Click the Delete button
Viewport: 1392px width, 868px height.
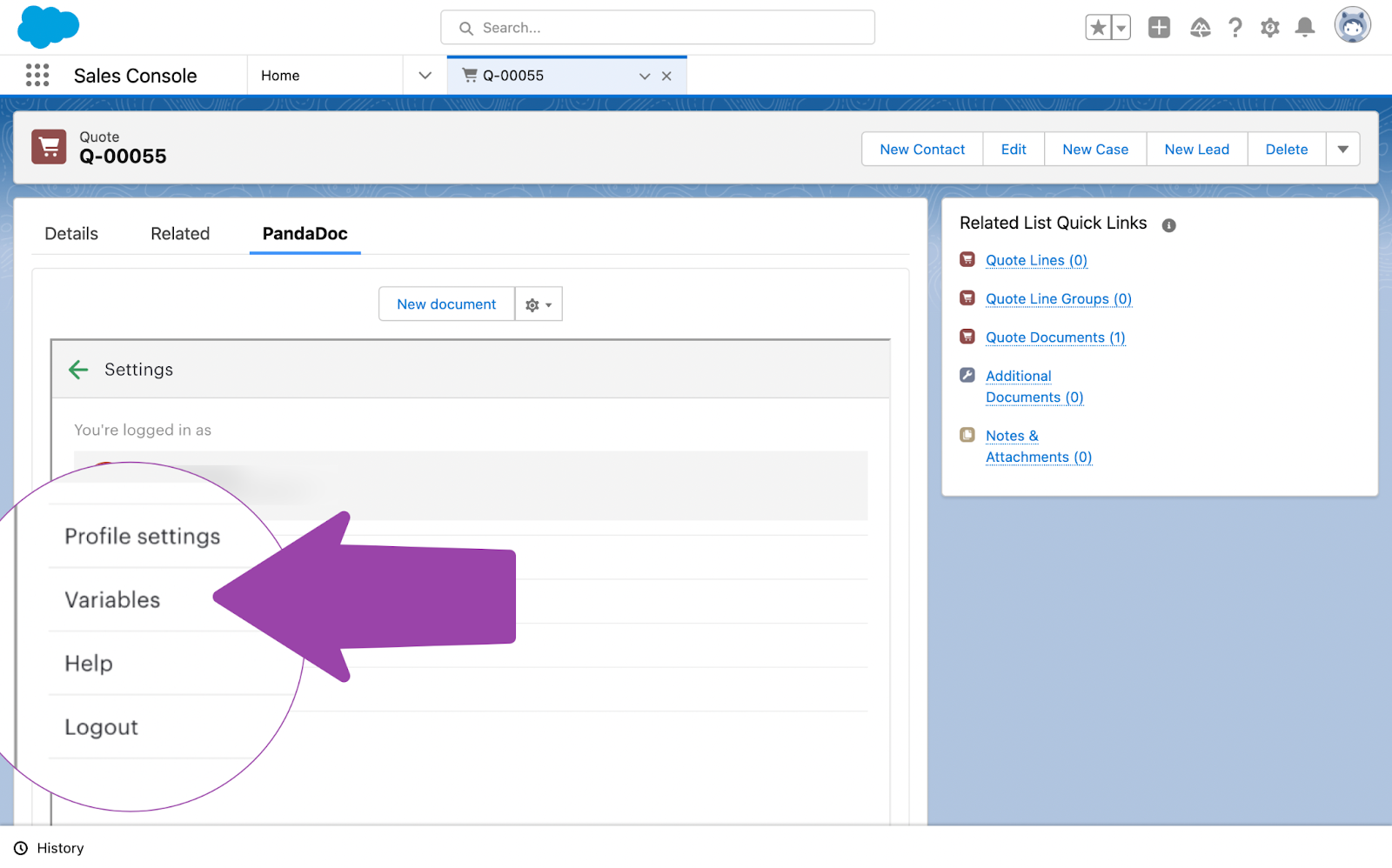[1287, 150]
